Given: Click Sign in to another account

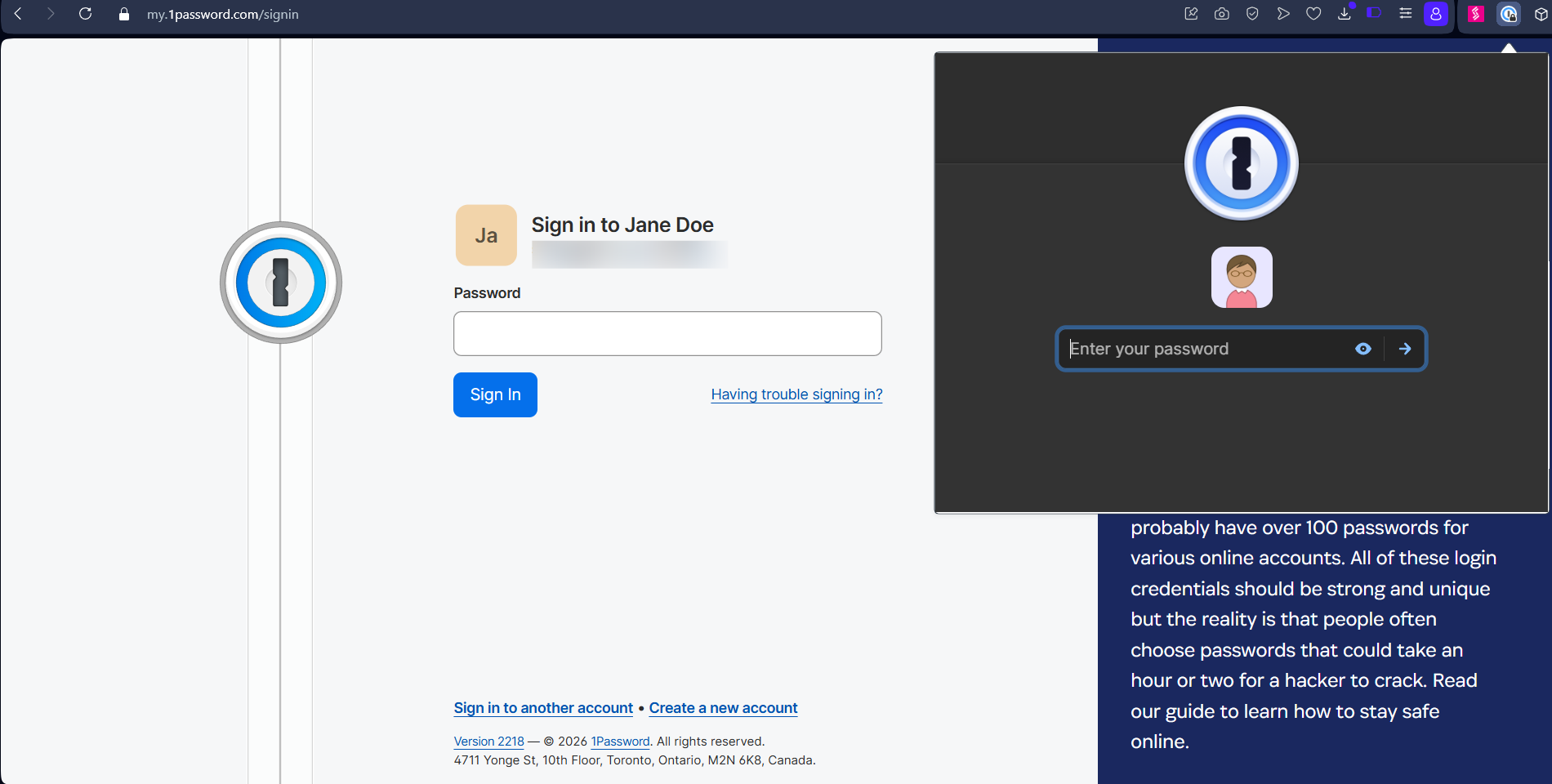Looking at the screenshot, I should point(543,708).
